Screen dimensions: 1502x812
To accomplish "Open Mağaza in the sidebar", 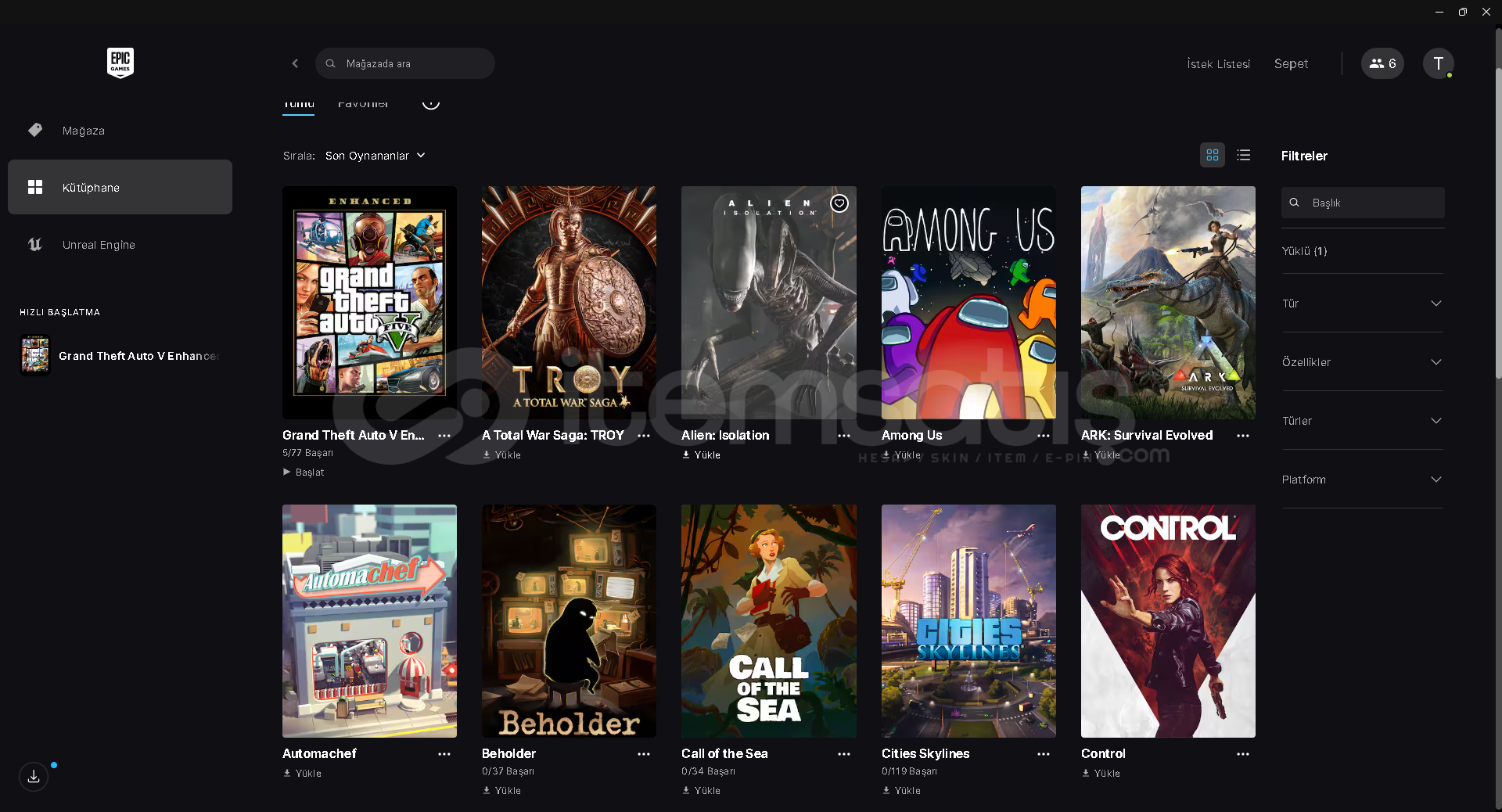I will click(x=120, y=131).
